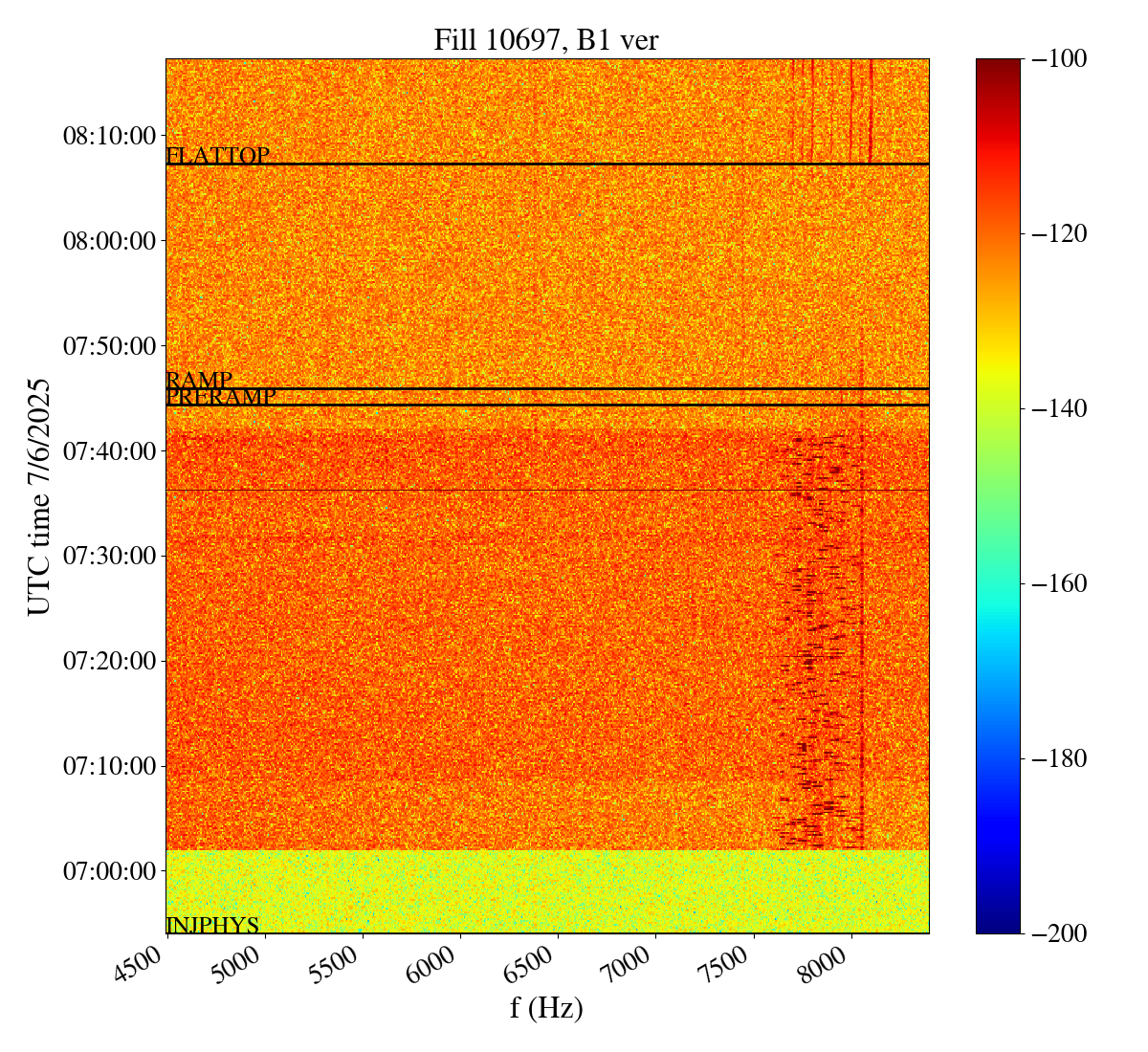Click the plot title "Fill 10697, B1 ver"
This screenshot has width=1148, height=1052.
click(x=546, y=39)
